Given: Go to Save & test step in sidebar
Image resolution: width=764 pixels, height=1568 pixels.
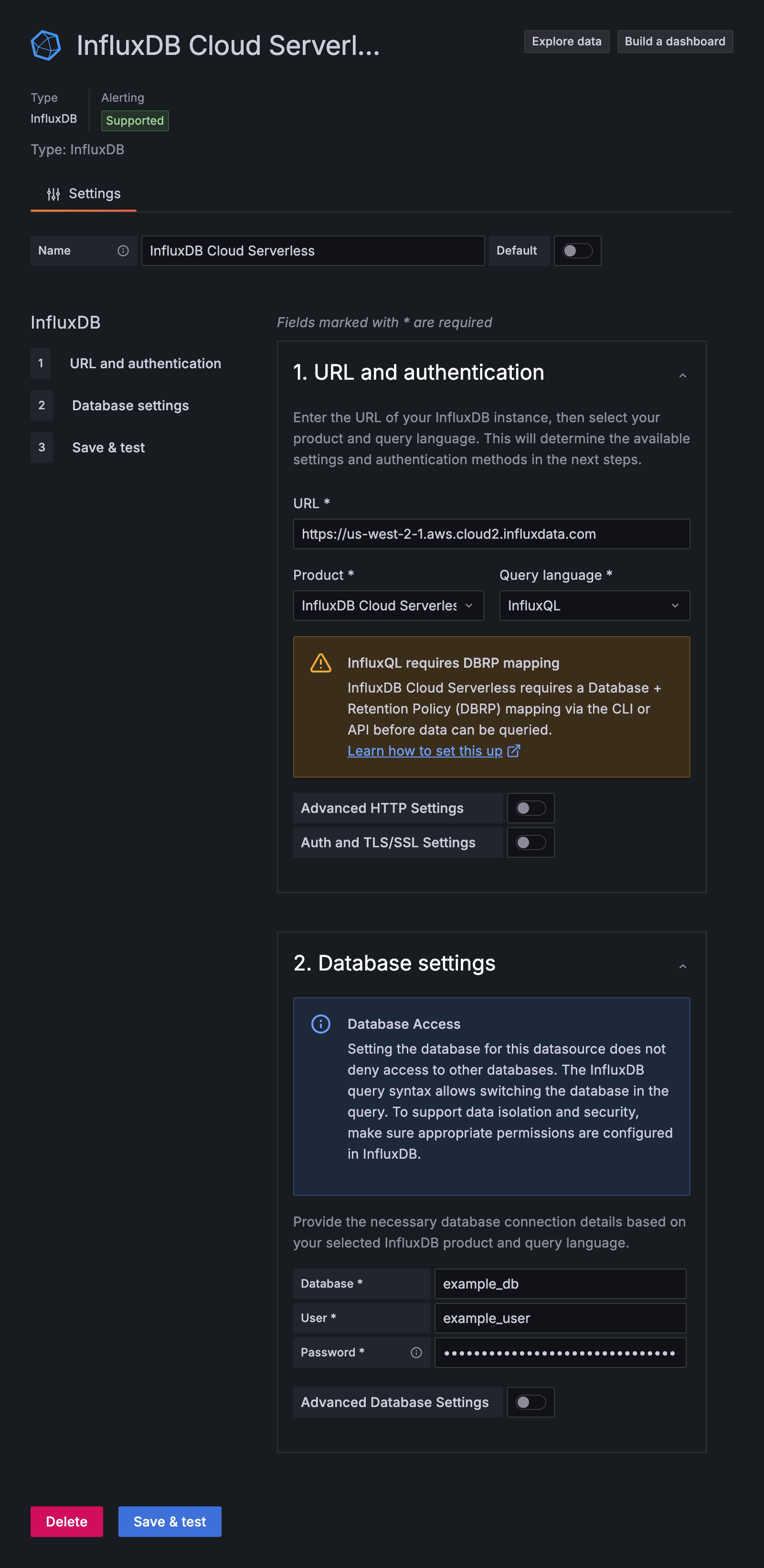Looking at the screenshot, I should coord(108,448).
